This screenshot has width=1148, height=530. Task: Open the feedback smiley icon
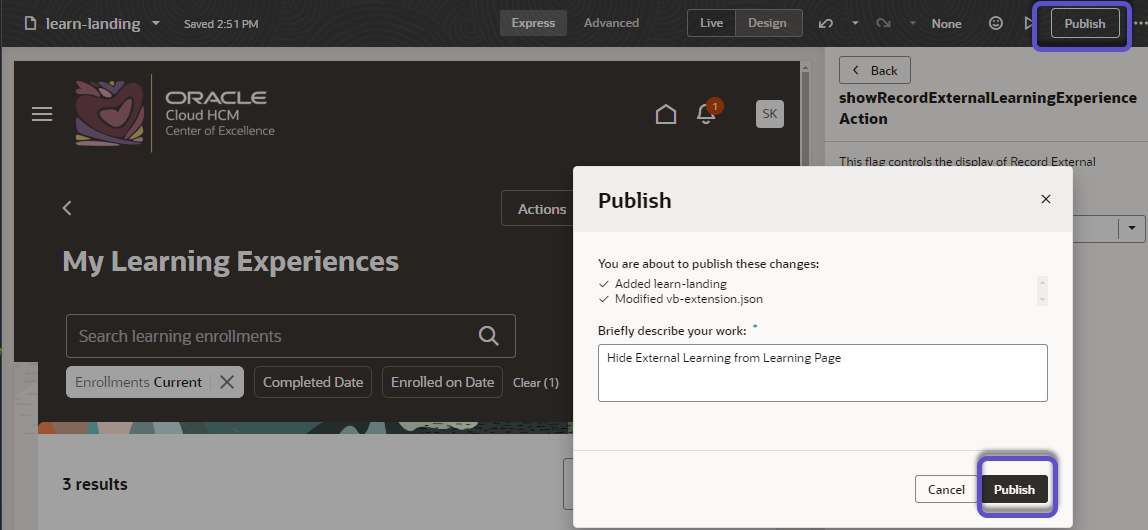click(996, 23)
